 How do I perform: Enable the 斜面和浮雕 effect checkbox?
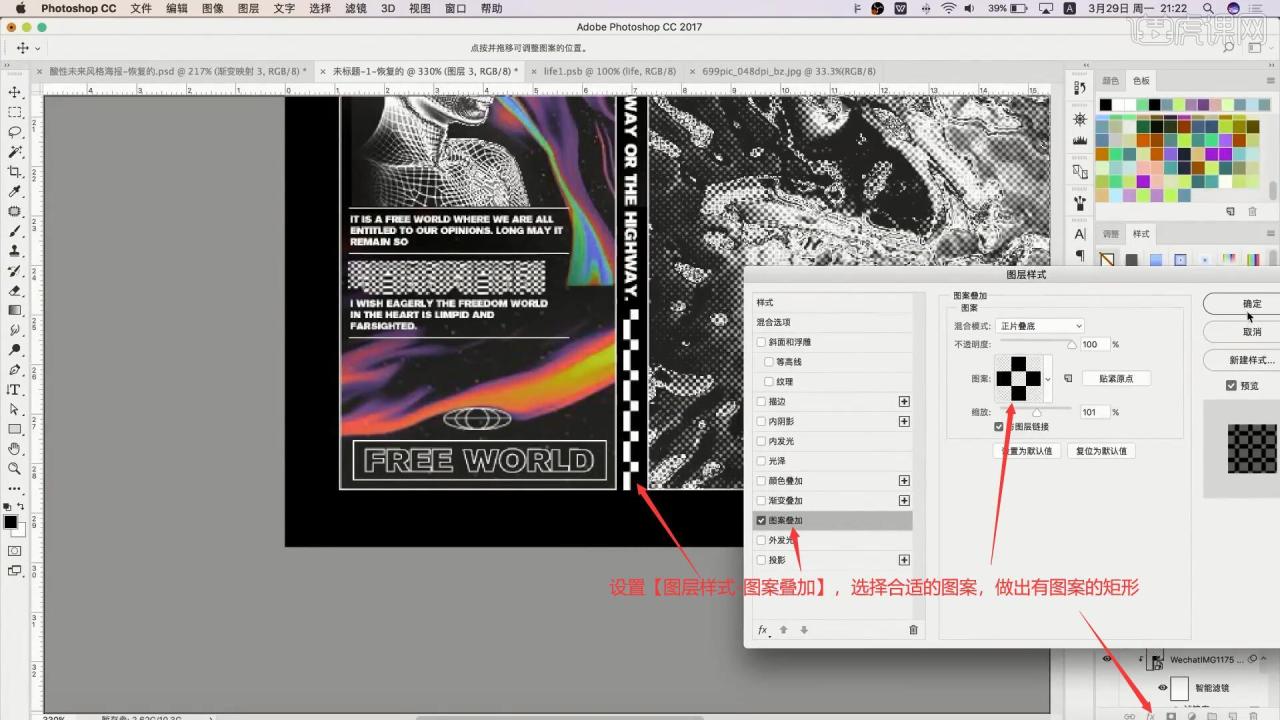[x=761, y=342]
